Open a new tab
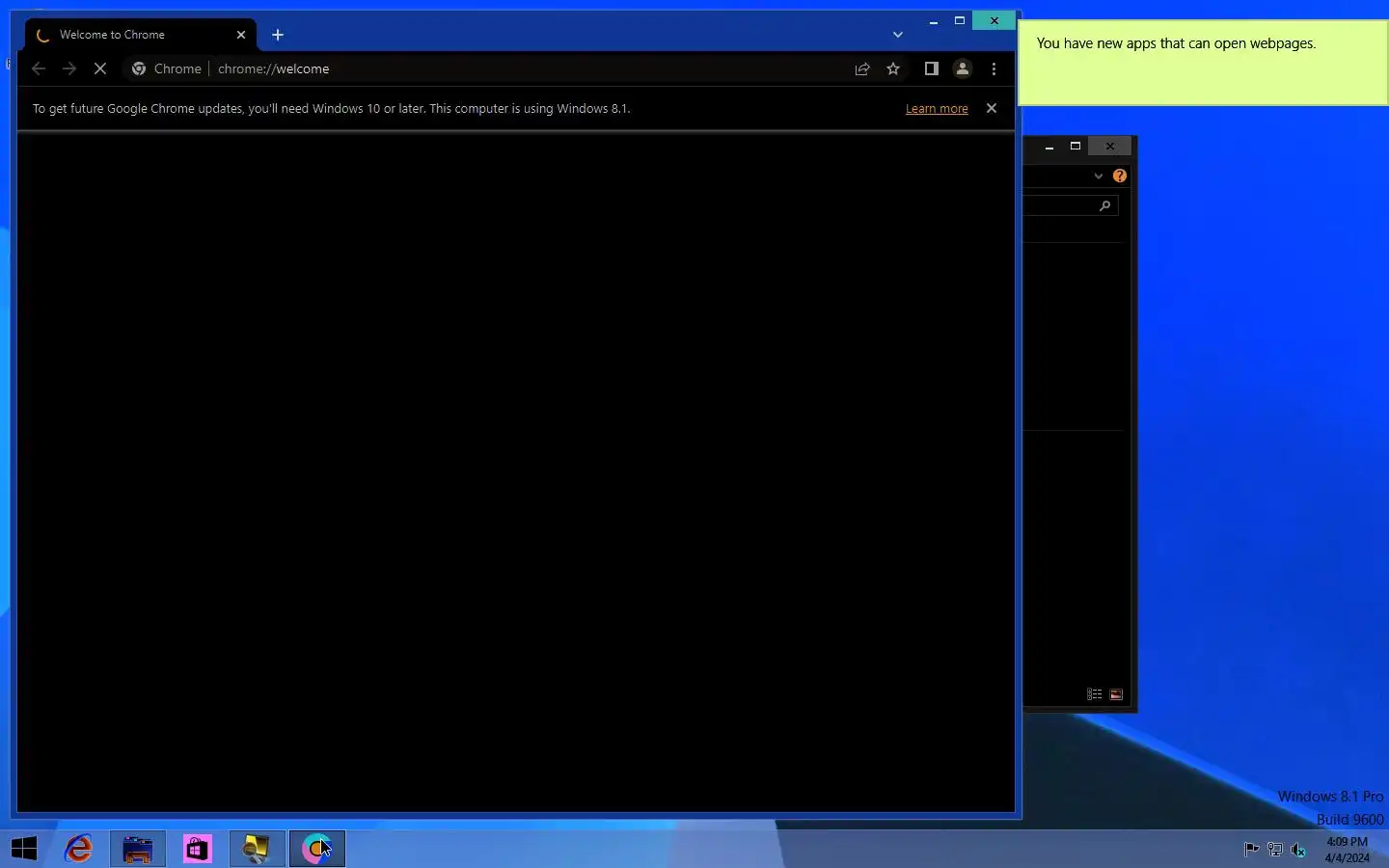1389x868 pixels. [278, 35]
